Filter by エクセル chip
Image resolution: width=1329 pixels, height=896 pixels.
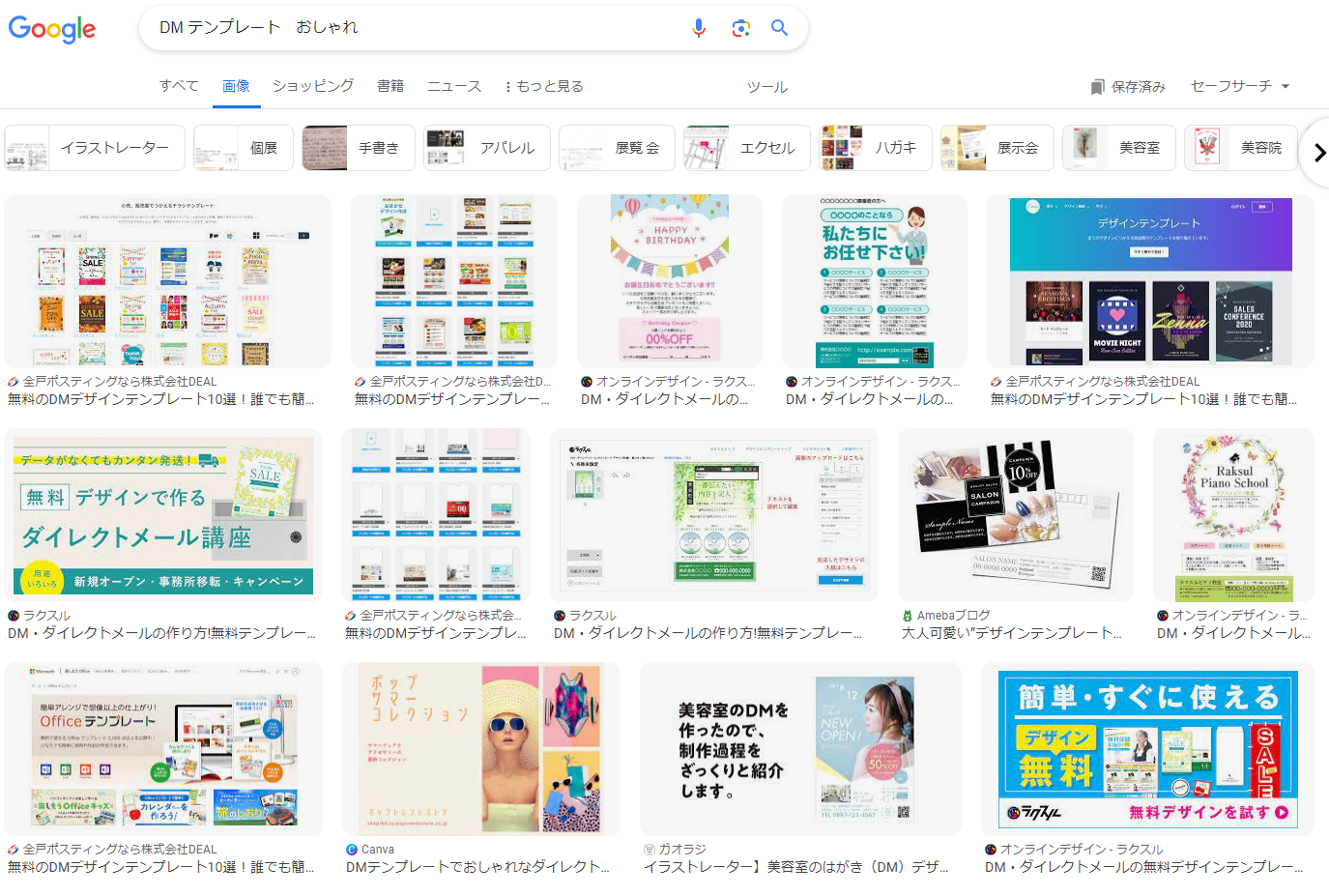747,148
